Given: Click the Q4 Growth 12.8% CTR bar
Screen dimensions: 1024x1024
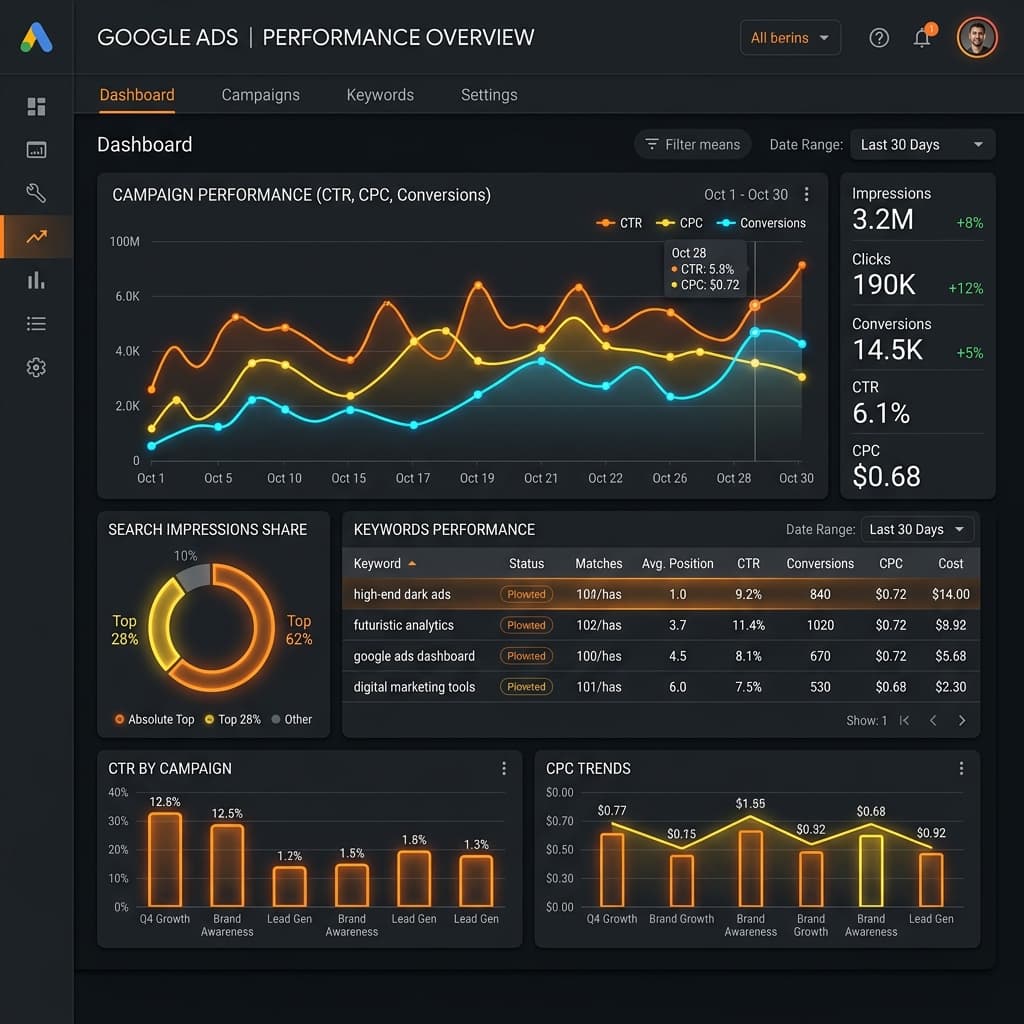Looking at the screenshot, I should point(165,859).
